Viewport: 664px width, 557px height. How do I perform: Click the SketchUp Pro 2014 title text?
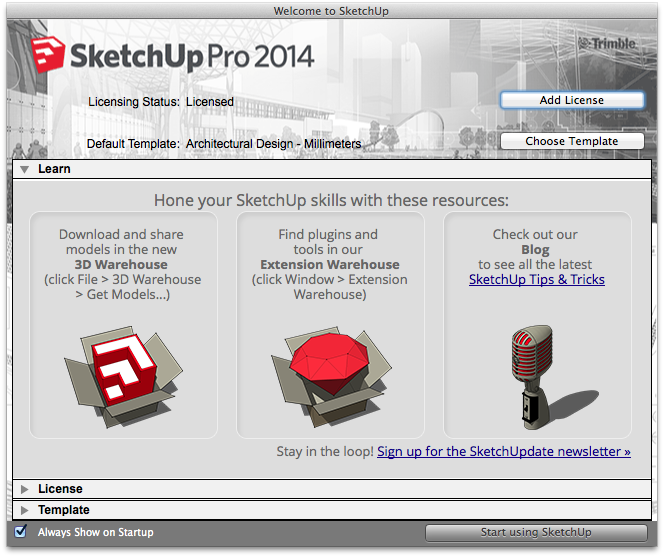coord(192,56)
